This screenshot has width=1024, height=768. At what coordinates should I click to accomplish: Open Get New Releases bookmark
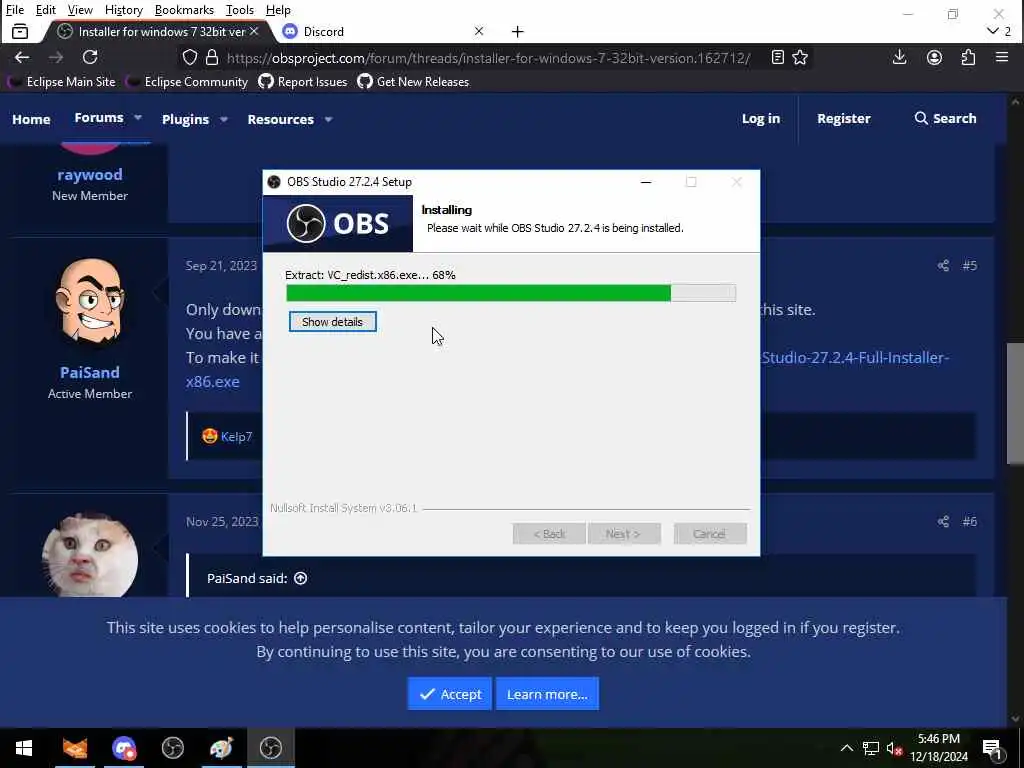click(x=413, y=82)
